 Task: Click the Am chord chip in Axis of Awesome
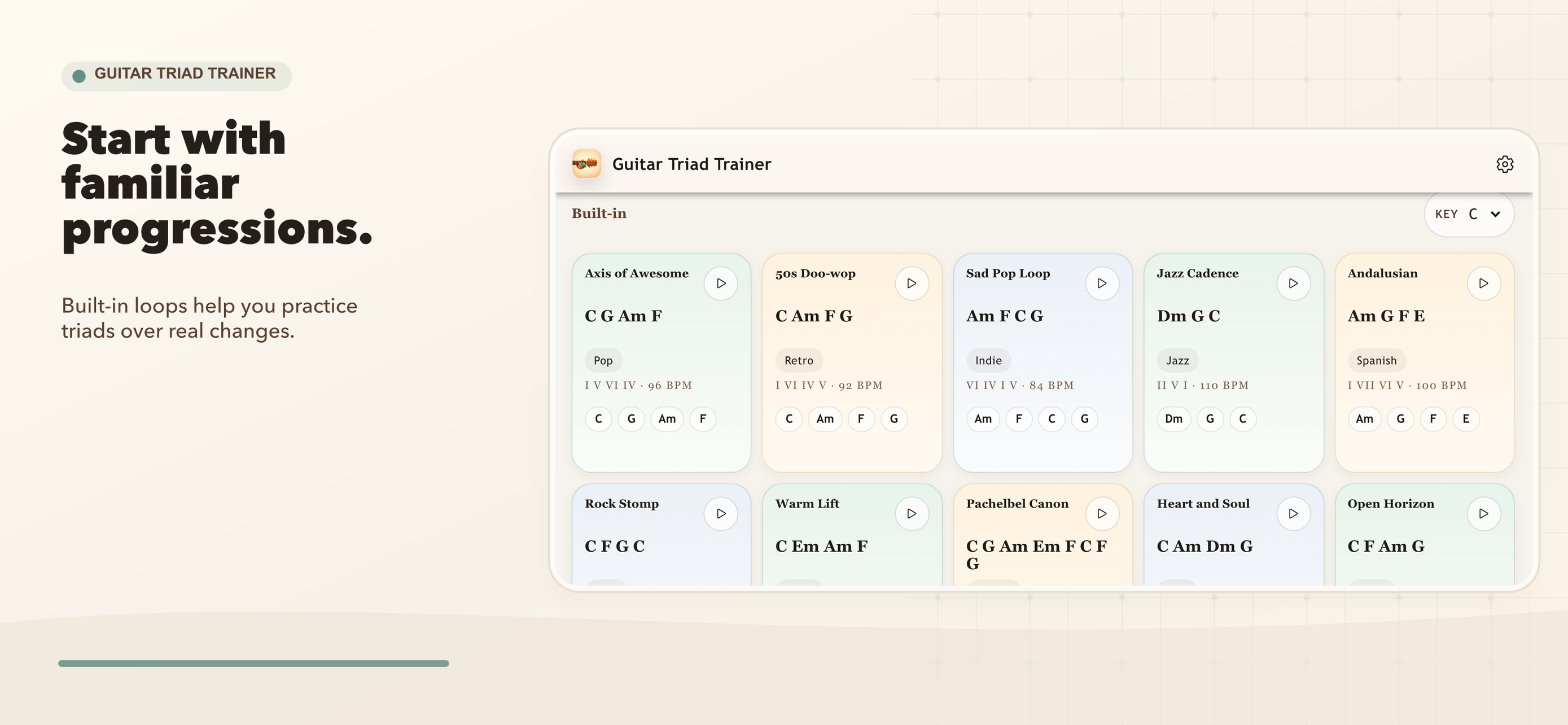point(667,419)
